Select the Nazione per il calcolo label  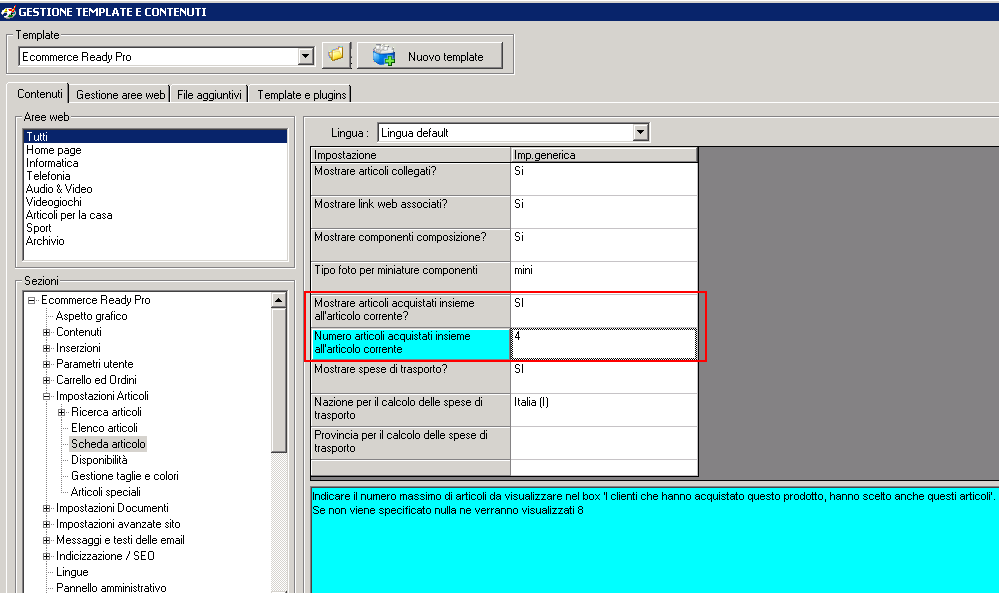(410, 410)
